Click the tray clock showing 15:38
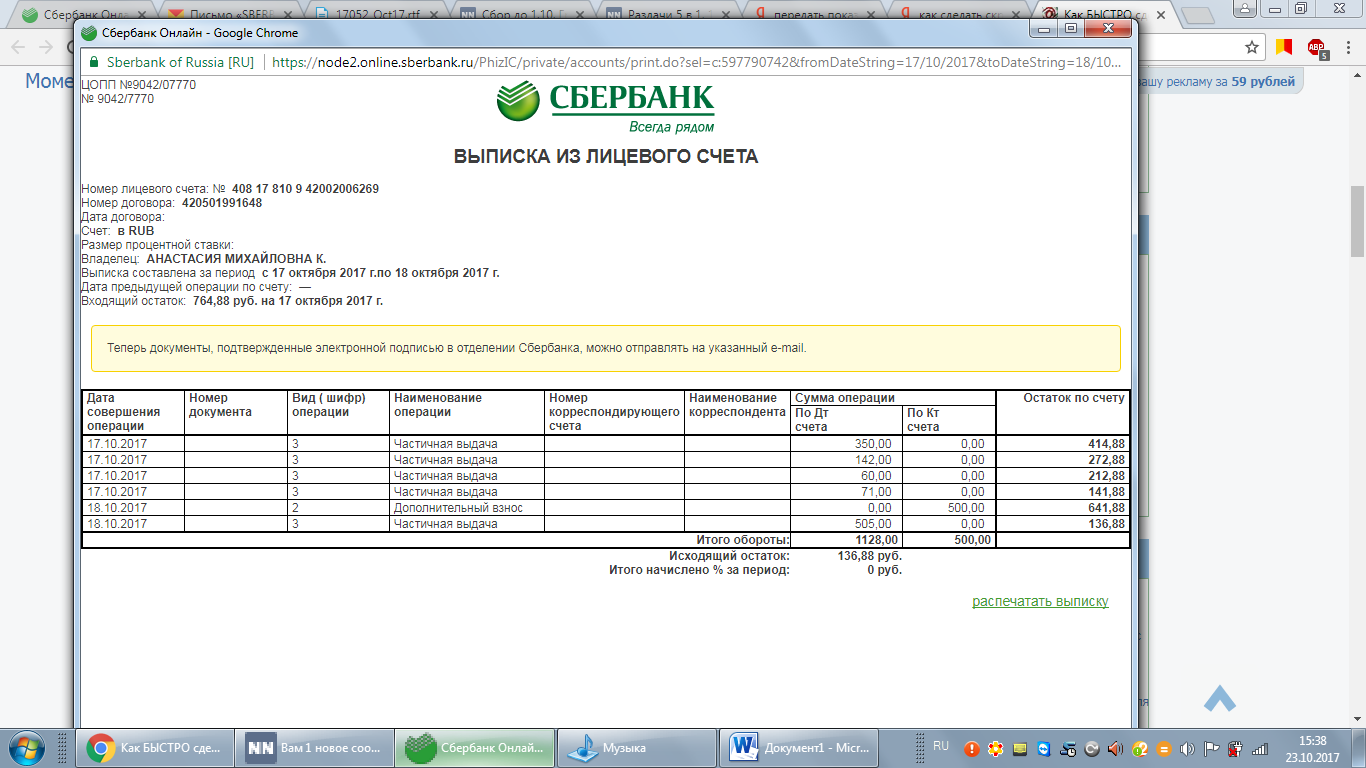This screenshot has width=1366, height=768. [x=1312, y=748]
